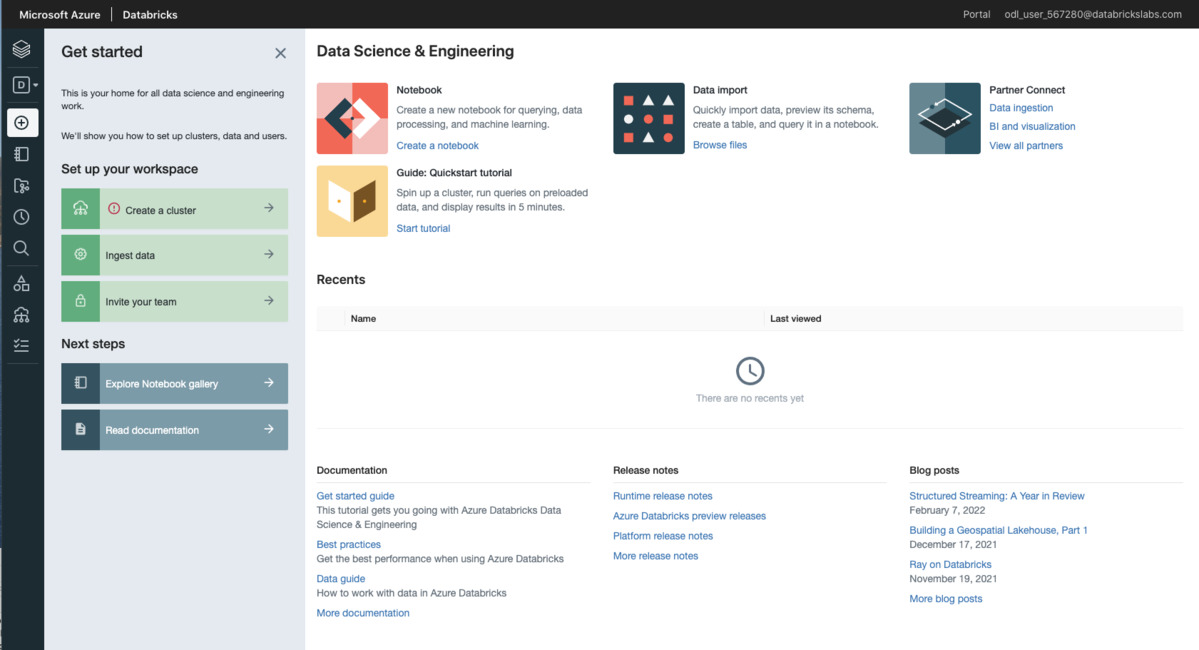Click the Notebook tile thumbnail
Screen dimensions: 1199x650
(x=352, y=119)
